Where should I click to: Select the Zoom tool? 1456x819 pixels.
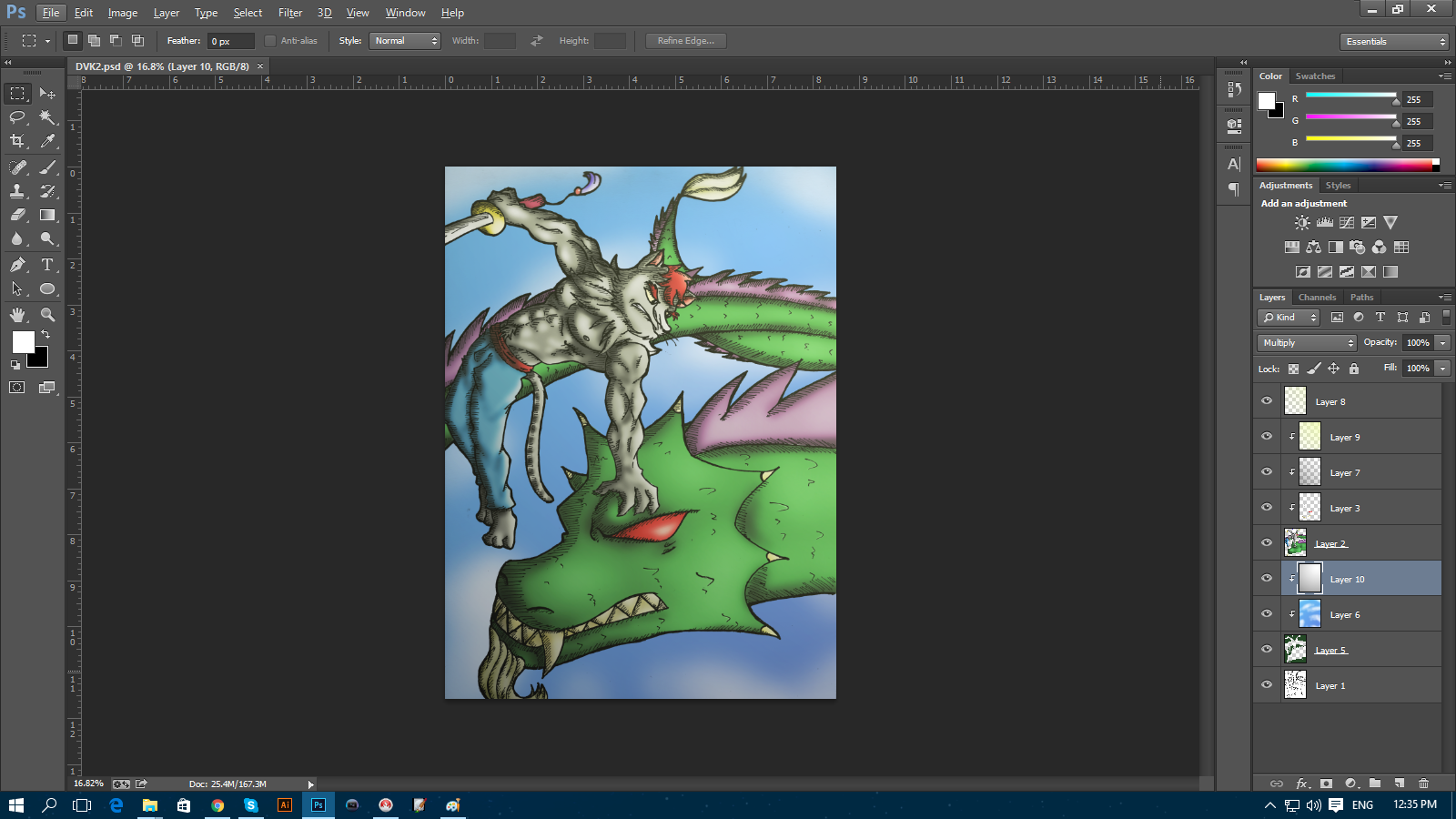coord(47,315)
